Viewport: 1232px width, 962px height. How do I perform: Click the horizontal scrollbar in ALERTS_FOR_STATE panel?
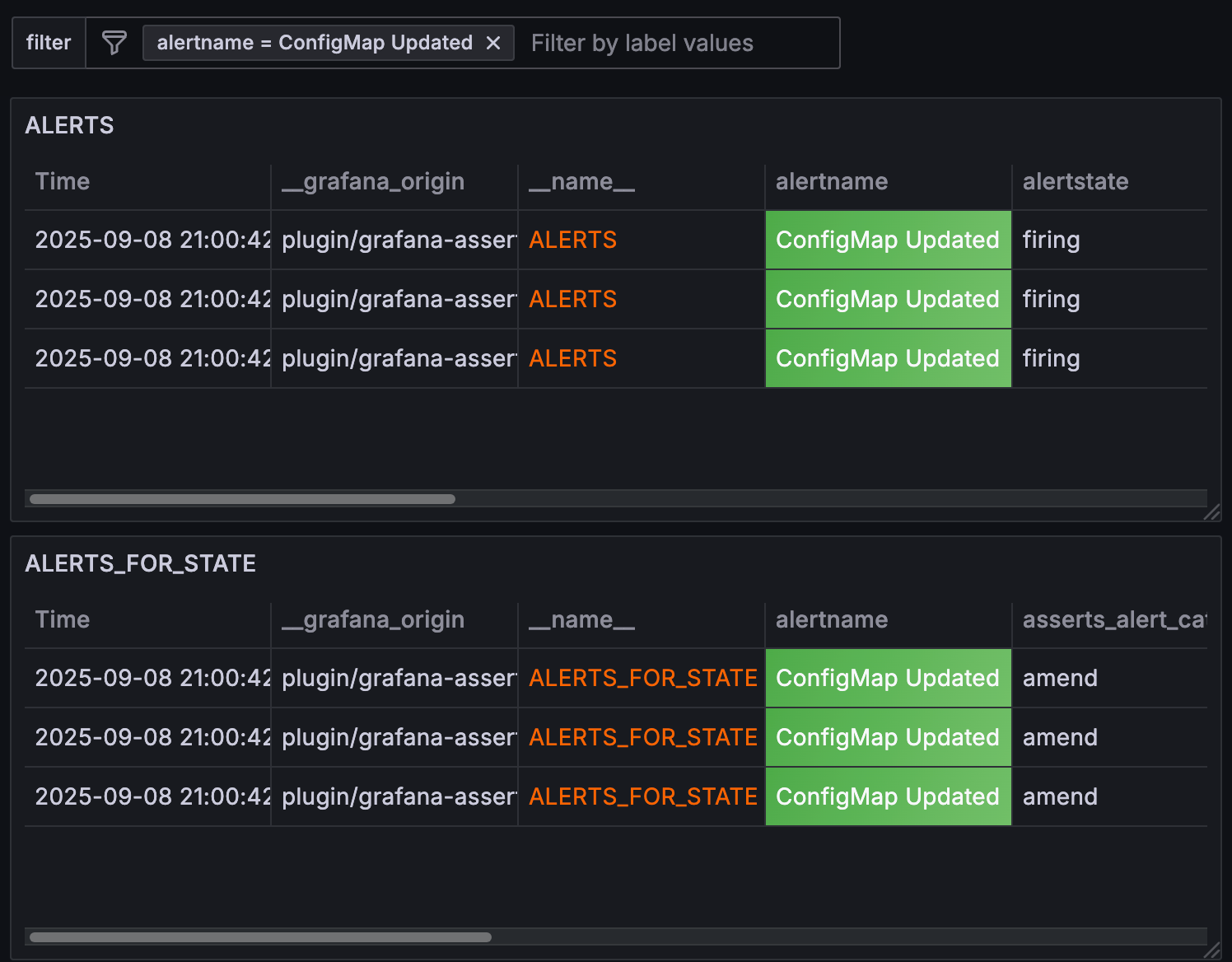coord(260,937)
